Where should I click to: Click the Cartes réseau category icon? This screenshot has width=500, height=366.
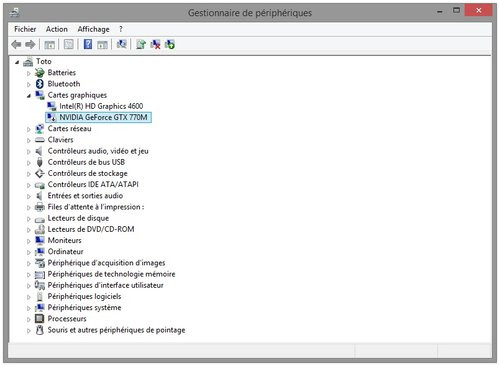(40, 129)
